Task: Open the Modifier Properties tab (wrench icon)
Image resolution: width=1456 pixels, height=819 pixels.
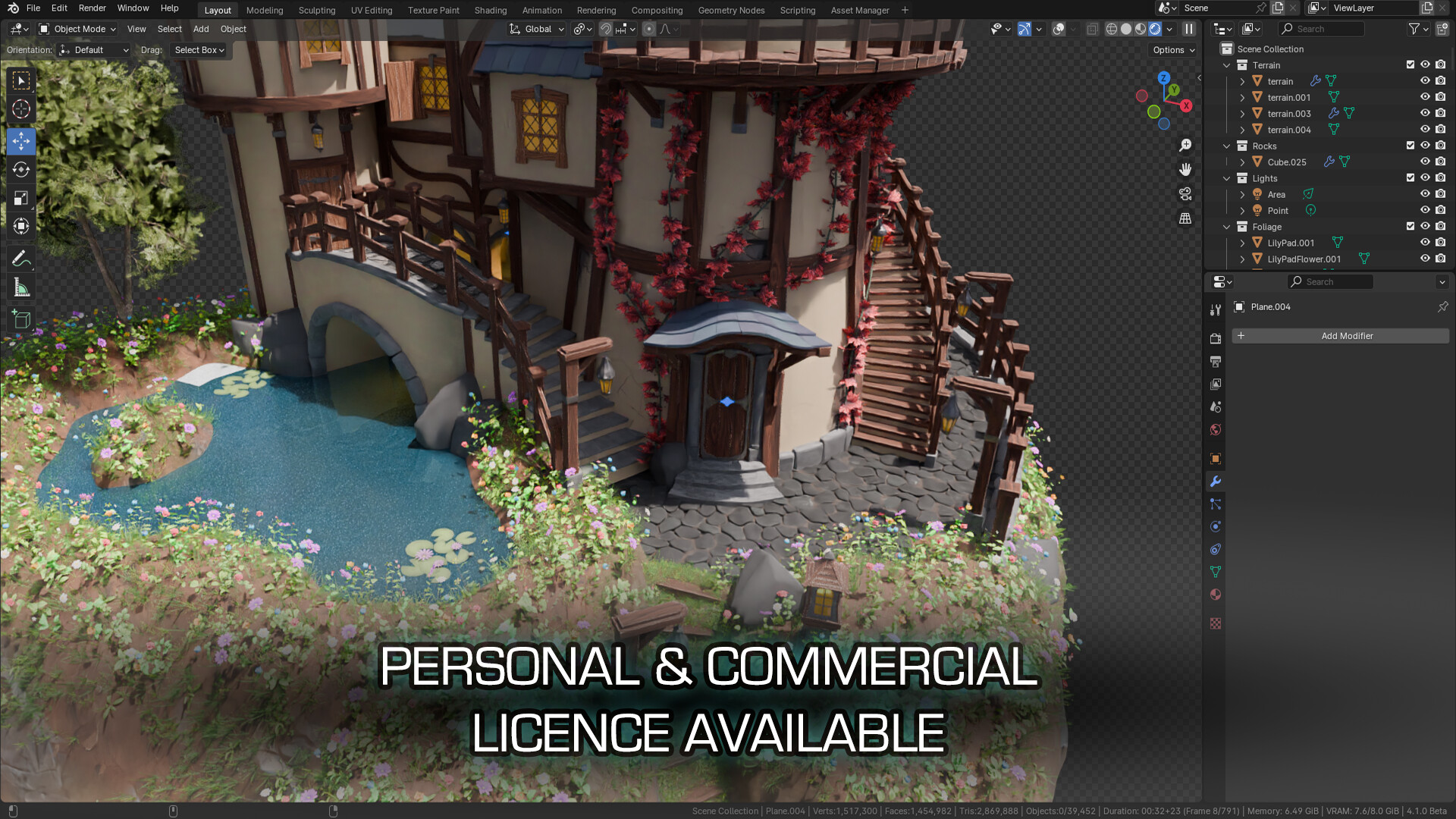Action: point(1216,482)
